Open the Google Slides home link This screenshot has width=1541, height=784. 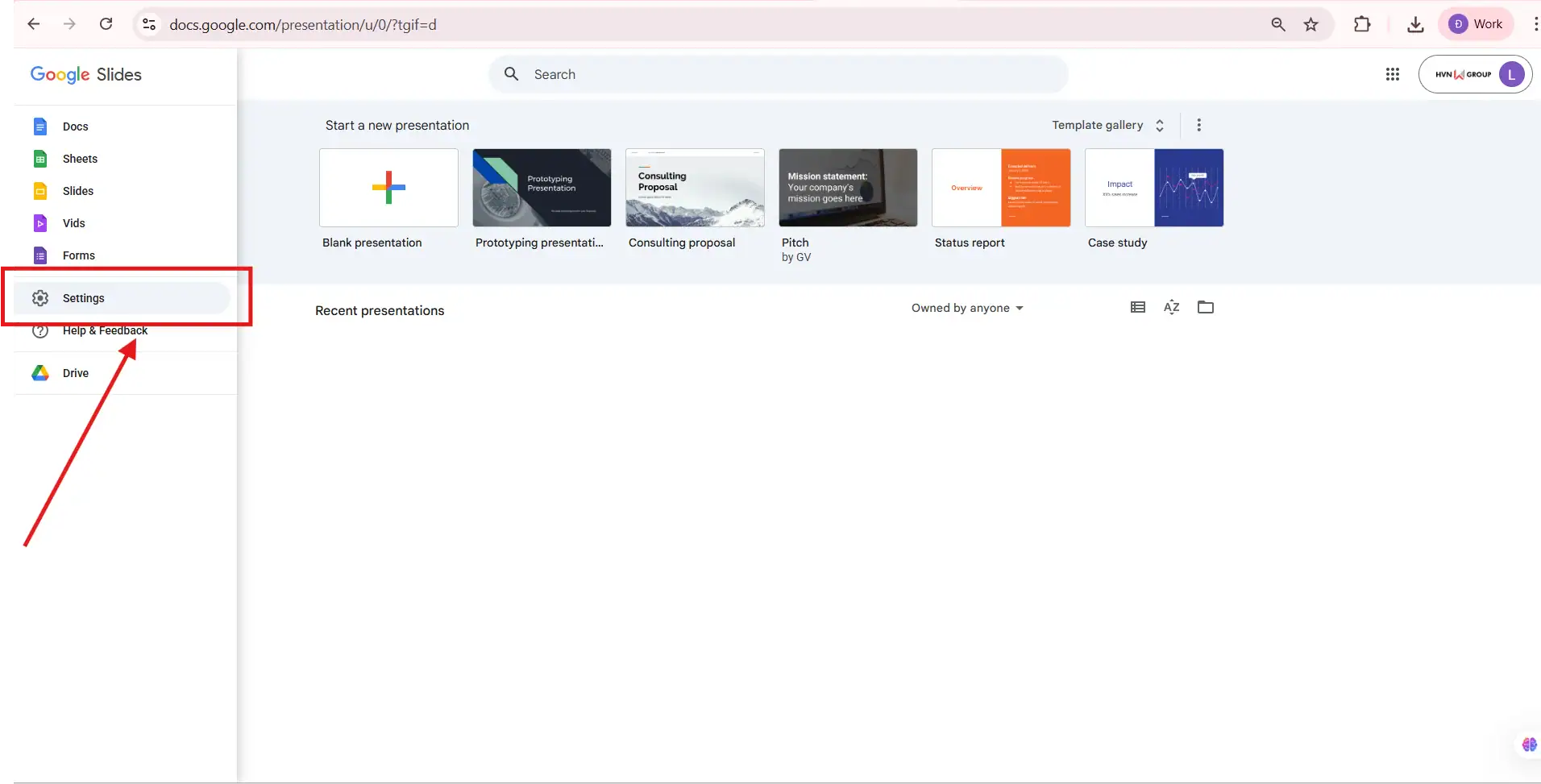click(86, 73)
